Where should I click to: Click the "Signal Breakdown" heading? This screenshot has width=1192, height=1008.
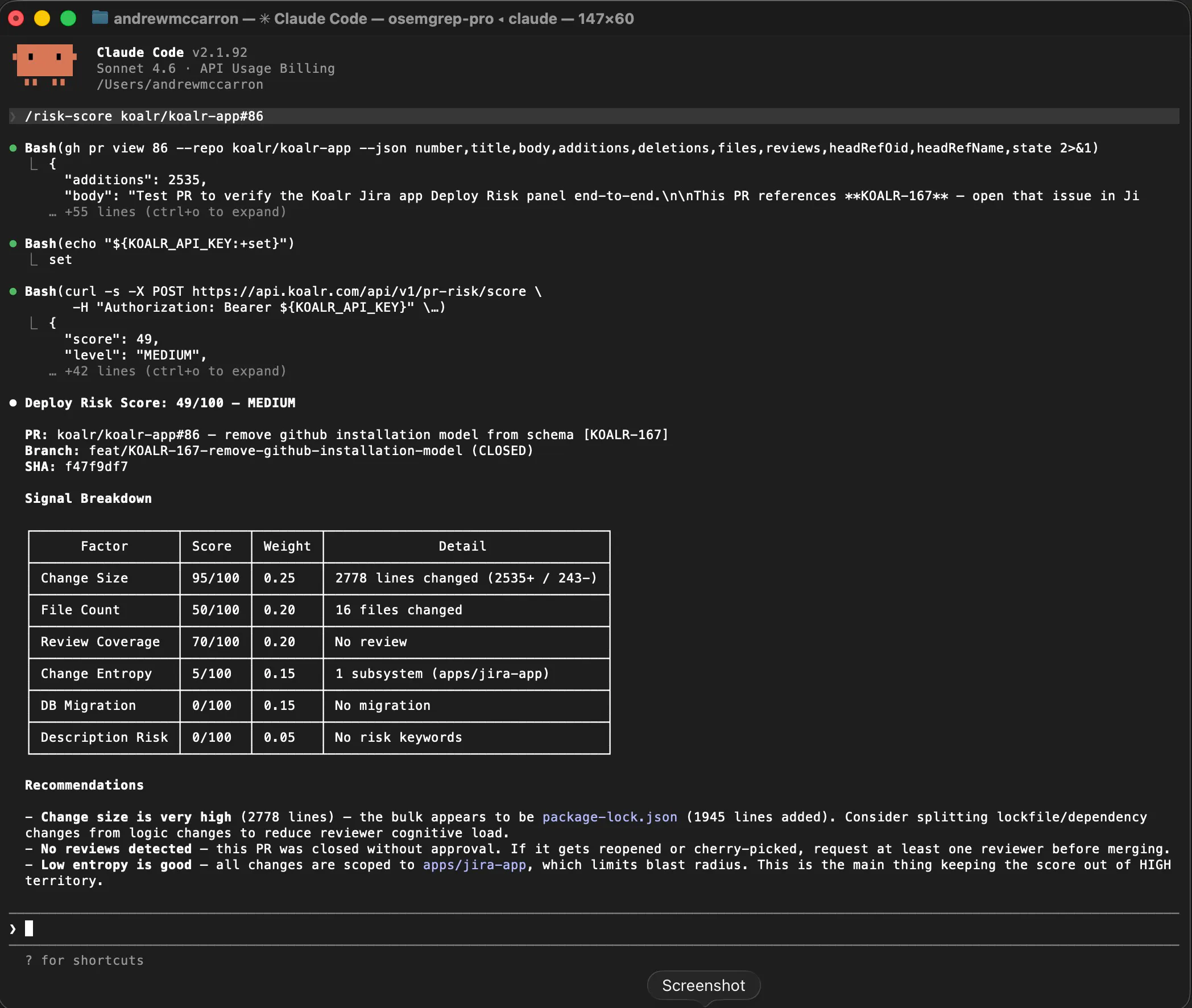[x=89, y=498]
